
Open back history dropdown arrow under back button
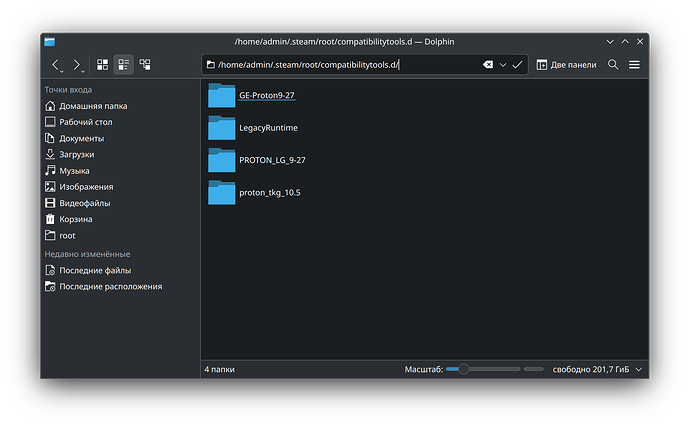(62, 72)
